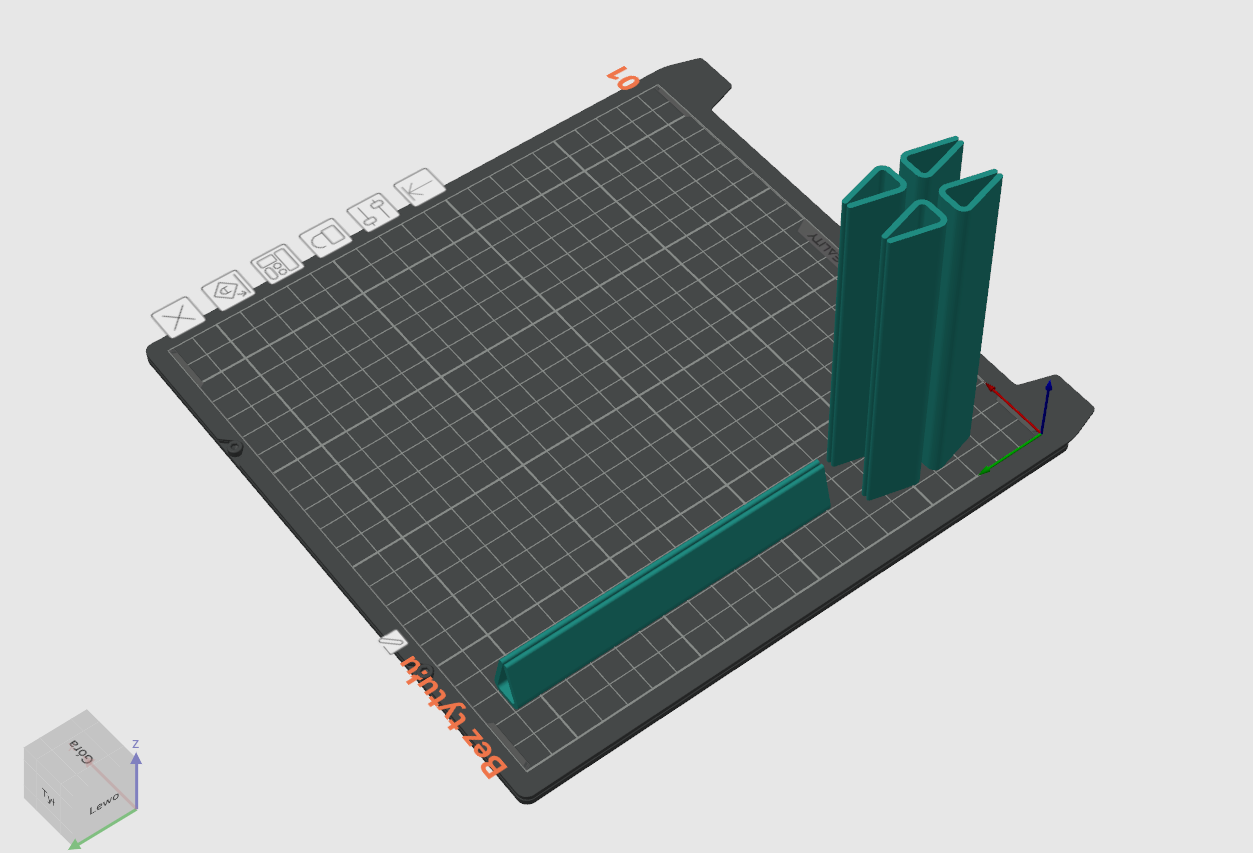The width and height of the screenshot is (1253, 853).
Task: Click the orange plate number 01
Action: [622, 77]
